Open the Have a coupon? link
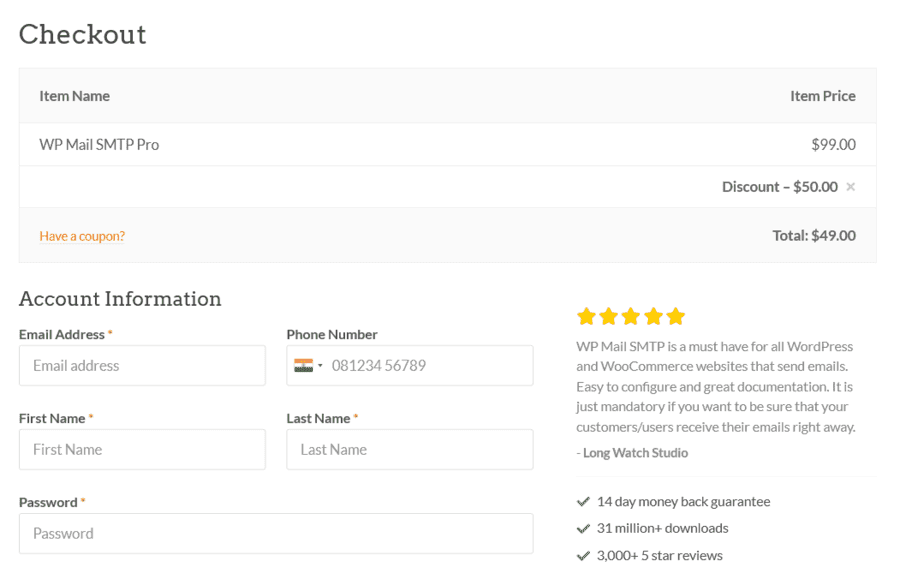 click(82, 236)
